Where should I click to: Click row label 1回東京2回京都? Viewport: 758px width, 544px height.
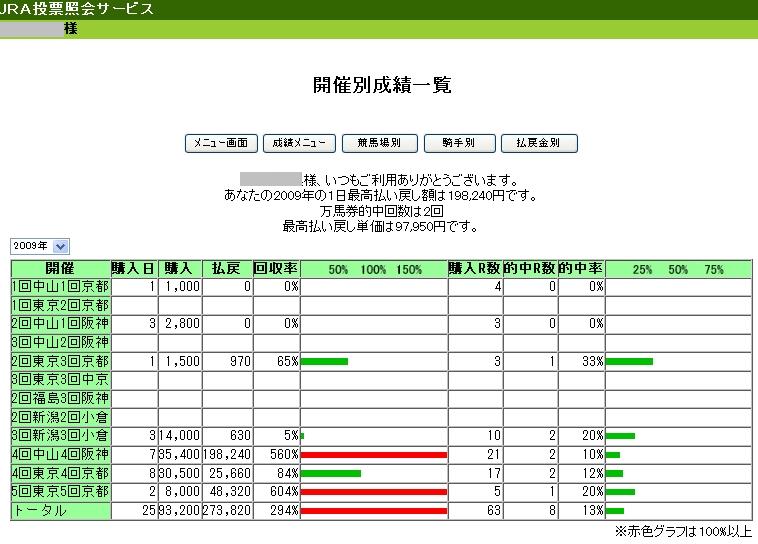coord(61,306)
